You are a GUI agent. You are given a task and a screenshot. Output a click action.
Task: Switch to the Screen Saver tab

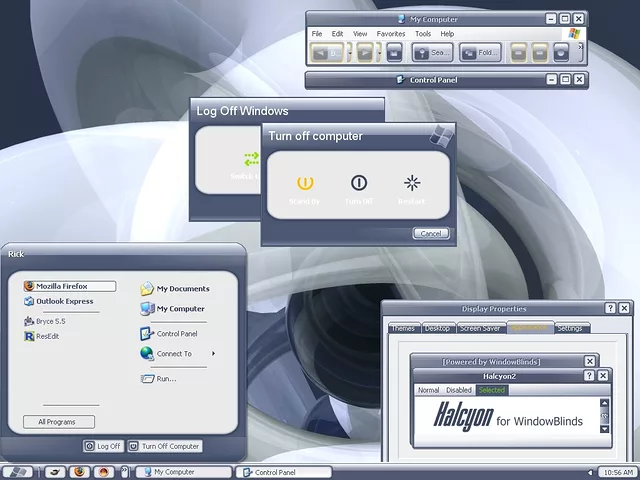click(x=480, y=328)
